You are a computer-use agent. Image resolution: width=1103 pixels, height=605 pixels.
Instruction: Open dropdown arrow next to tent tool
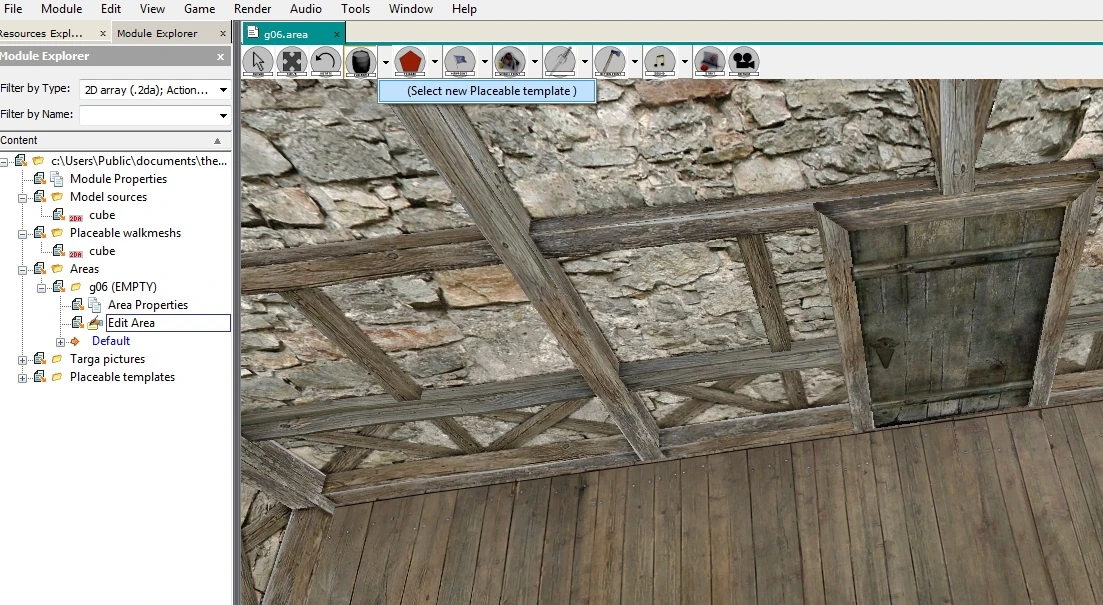click(535, 62)
